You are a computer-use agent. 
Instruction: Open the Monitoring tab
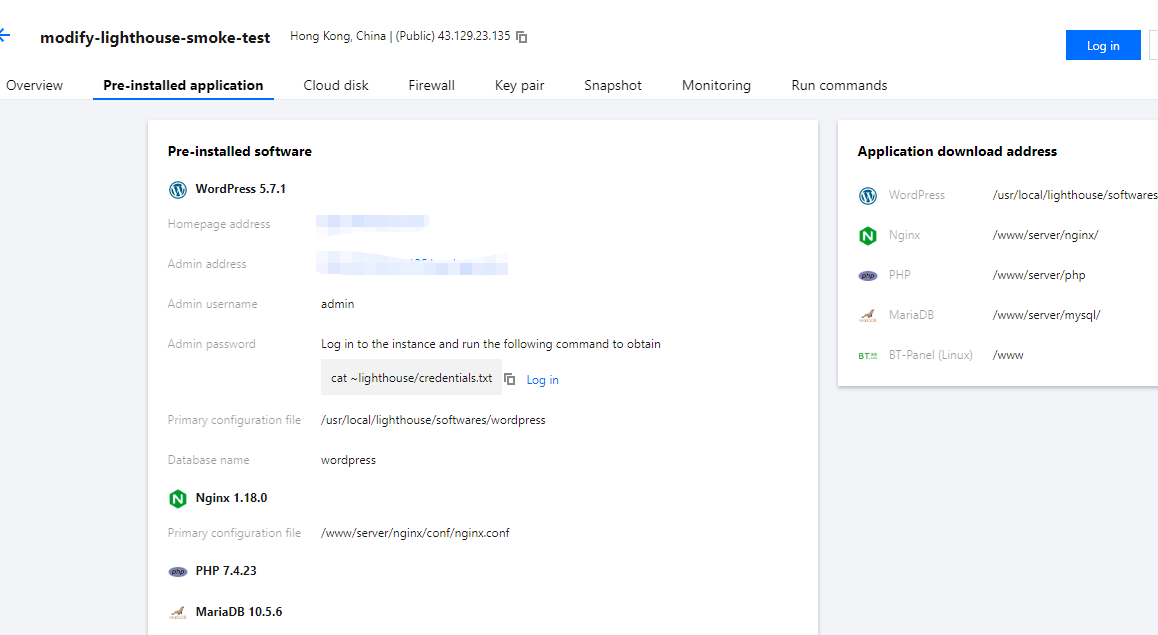(716, 85)
